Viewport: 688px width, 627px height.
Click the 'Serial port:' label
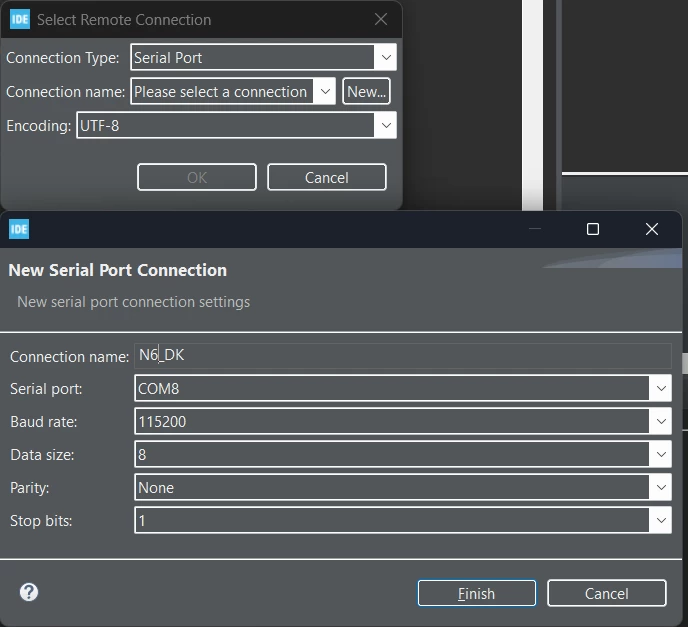pos(46,389)
